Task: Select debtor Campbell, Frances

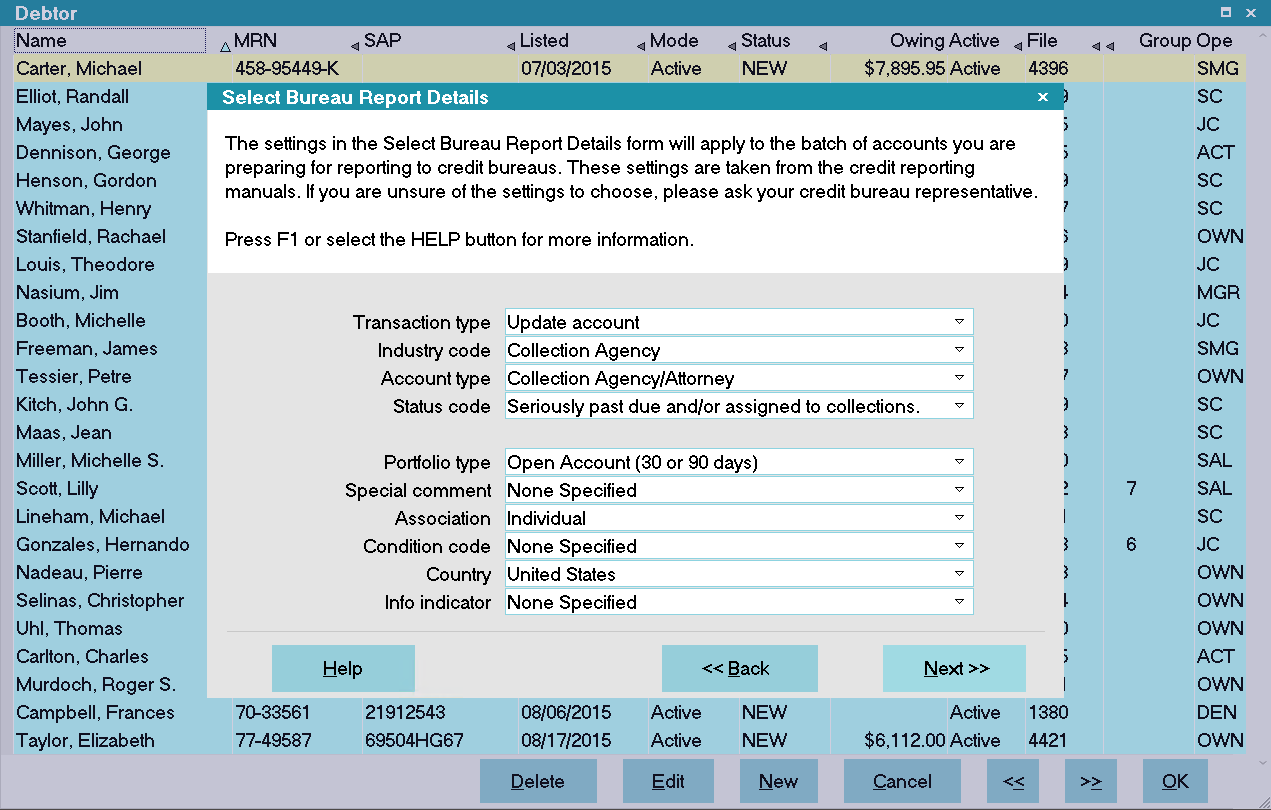Action: [95, 713]
